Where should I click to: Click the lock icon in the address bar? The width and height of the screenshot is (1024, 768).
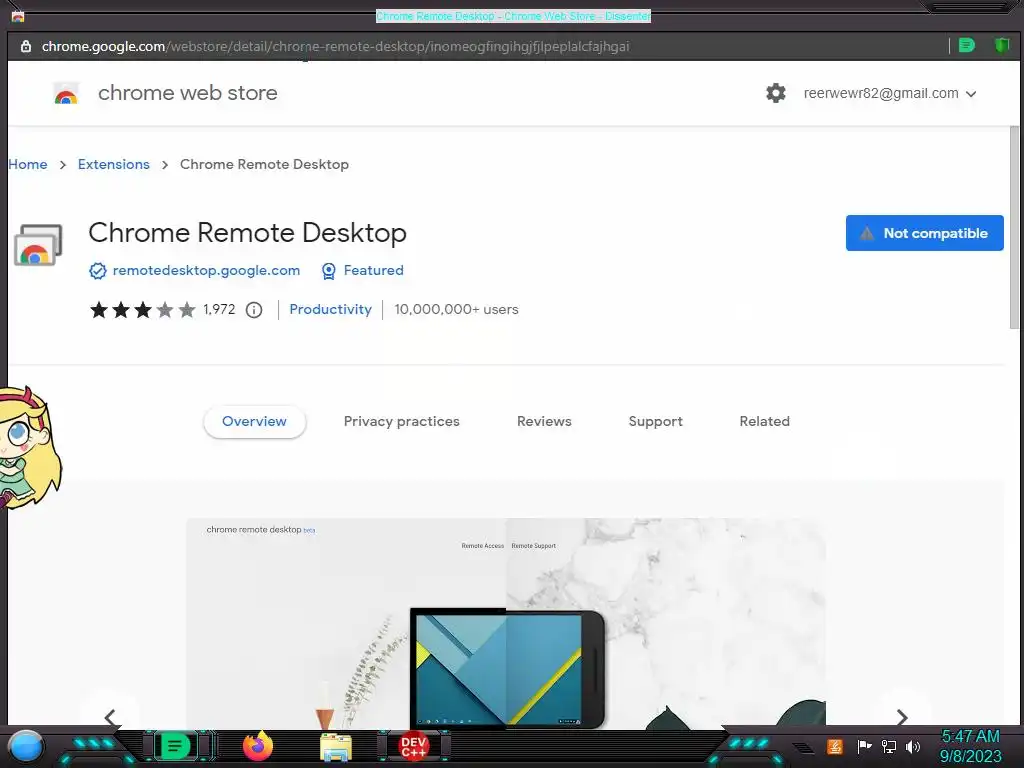point(25,46)
